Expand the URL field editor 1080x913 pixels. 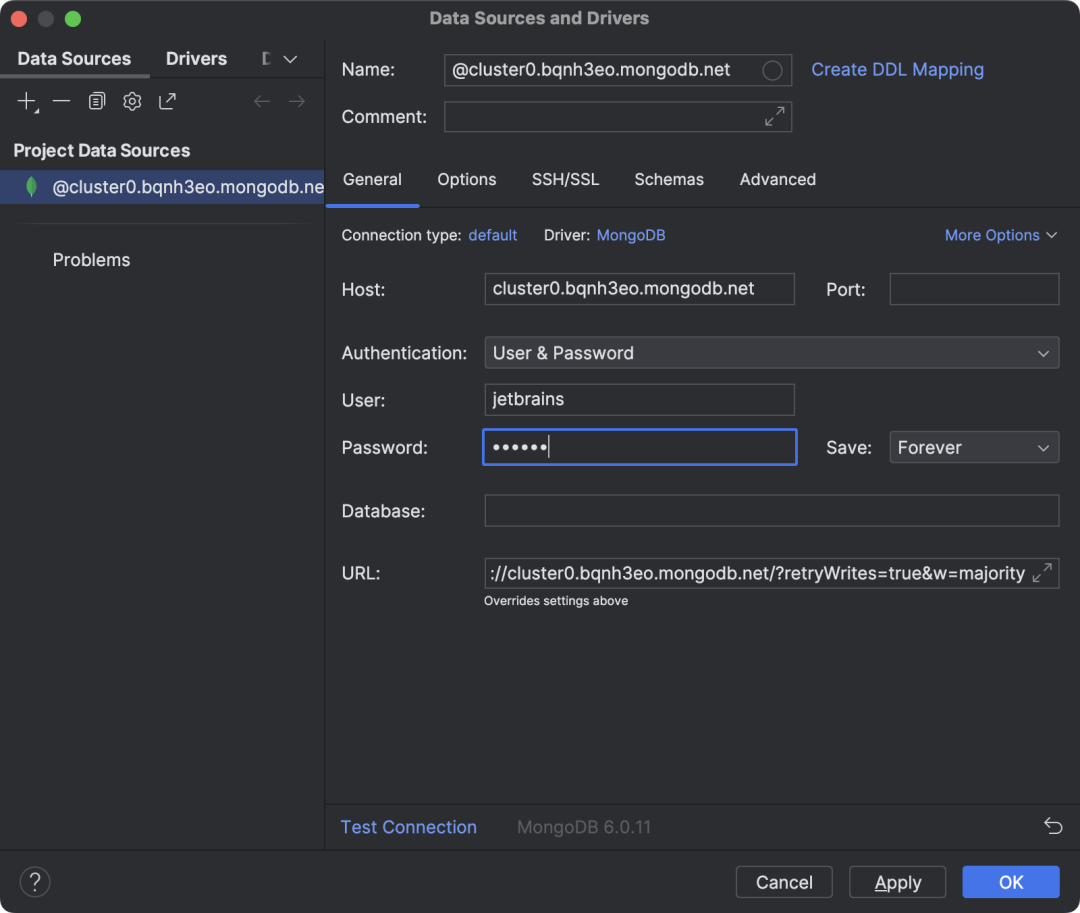click(1042, 574)
